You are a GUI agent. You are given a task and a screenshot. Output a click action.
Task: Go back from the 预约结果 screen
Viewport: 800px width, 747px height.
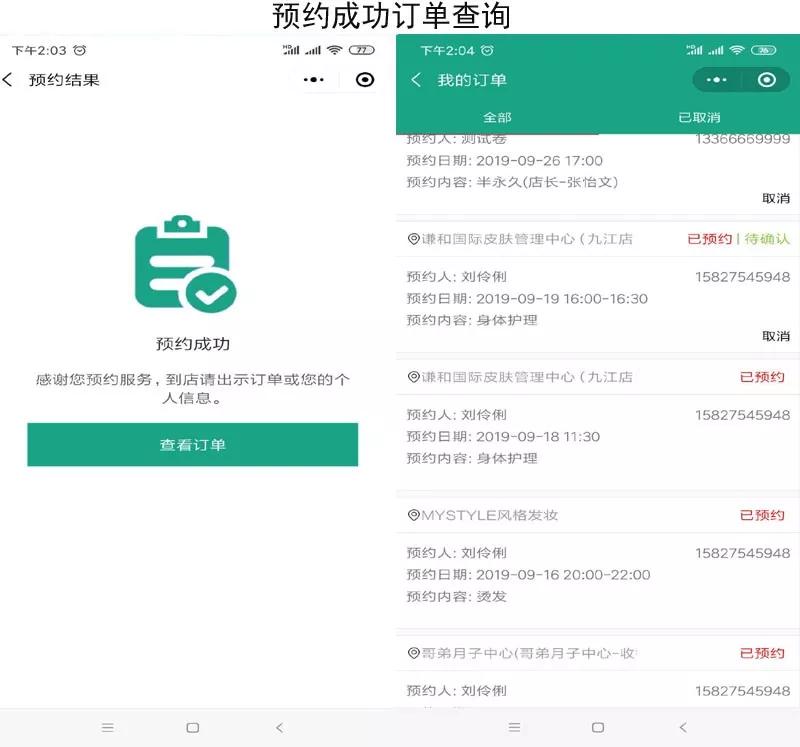(x=7, y=80)
